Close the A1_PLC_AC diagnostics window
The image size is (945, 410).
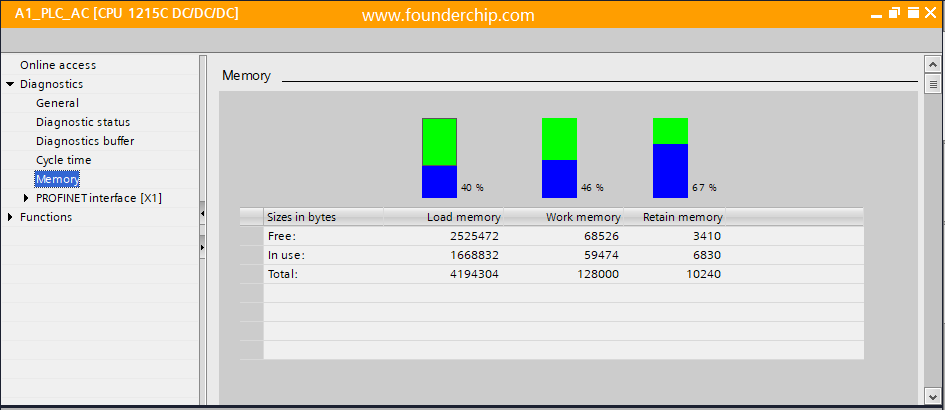click(929, 15)
